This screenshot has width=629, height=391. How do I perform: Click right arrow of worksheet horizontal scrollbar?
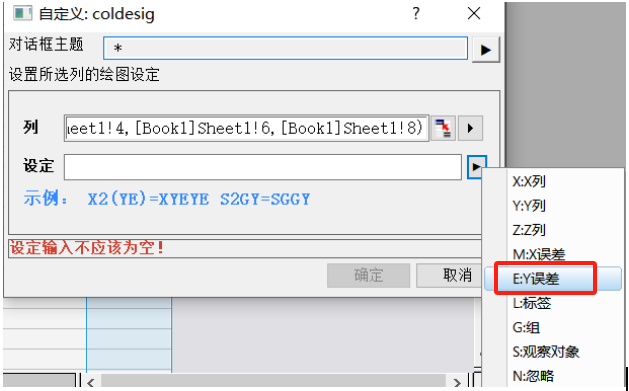tap(457, 383)
